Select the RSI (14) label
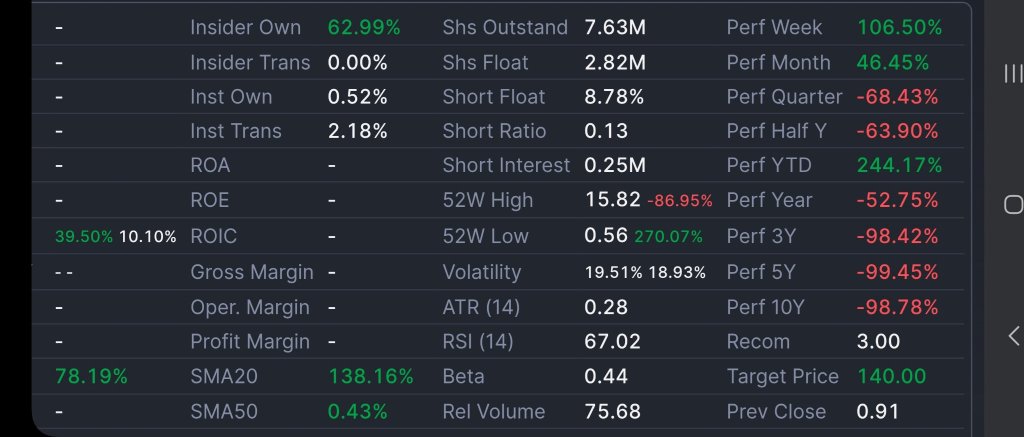The image size is (1024, 437). click(x=478, y=342)
